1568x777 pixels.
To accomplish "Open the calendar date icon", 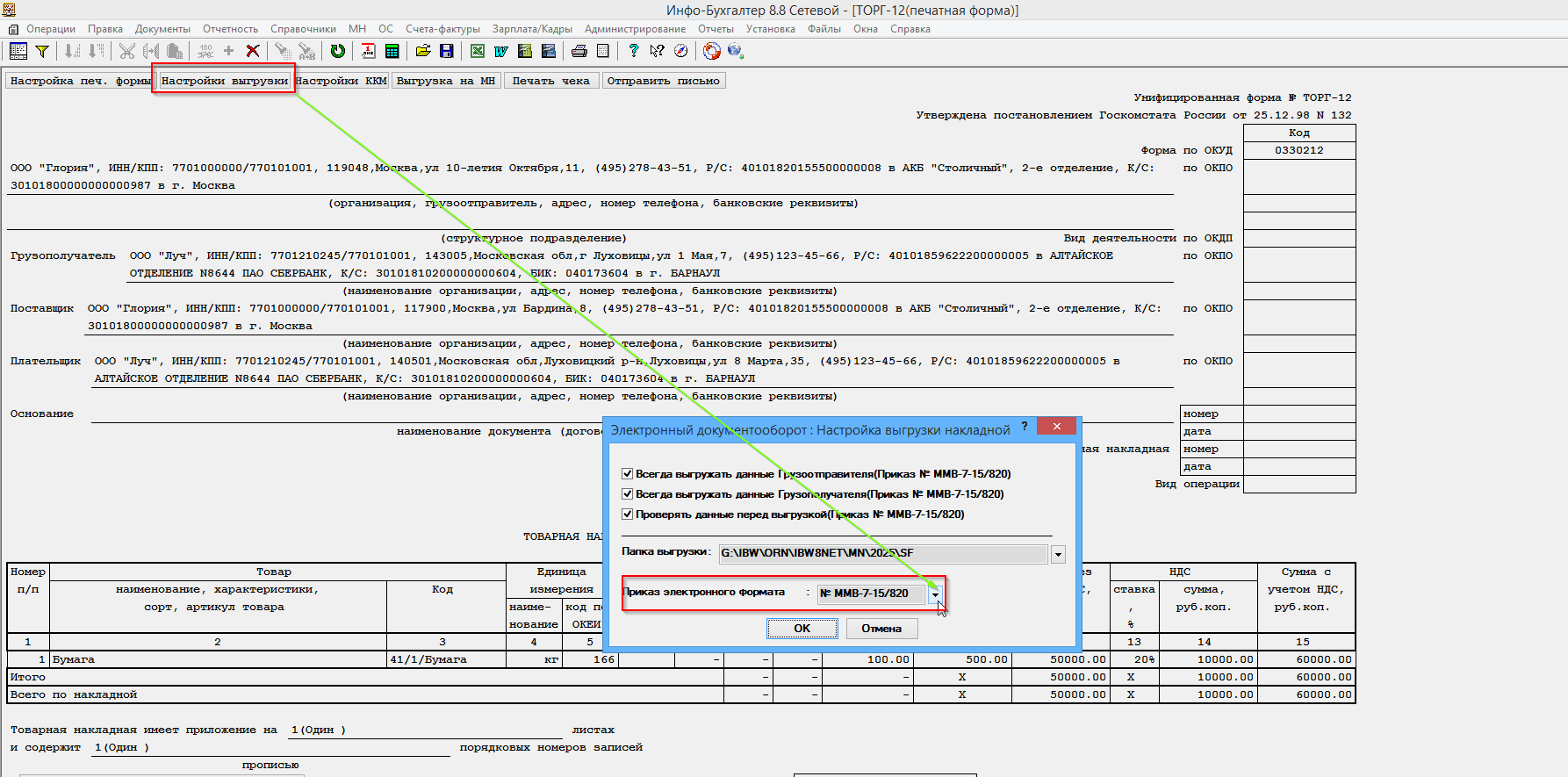I will coord(369,51).
